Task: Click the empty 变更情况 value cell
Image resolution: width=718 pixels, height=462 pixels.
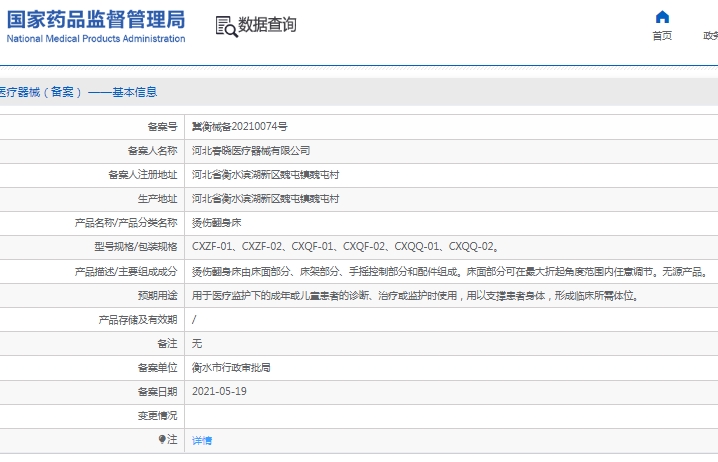Action: click(451, 416)
